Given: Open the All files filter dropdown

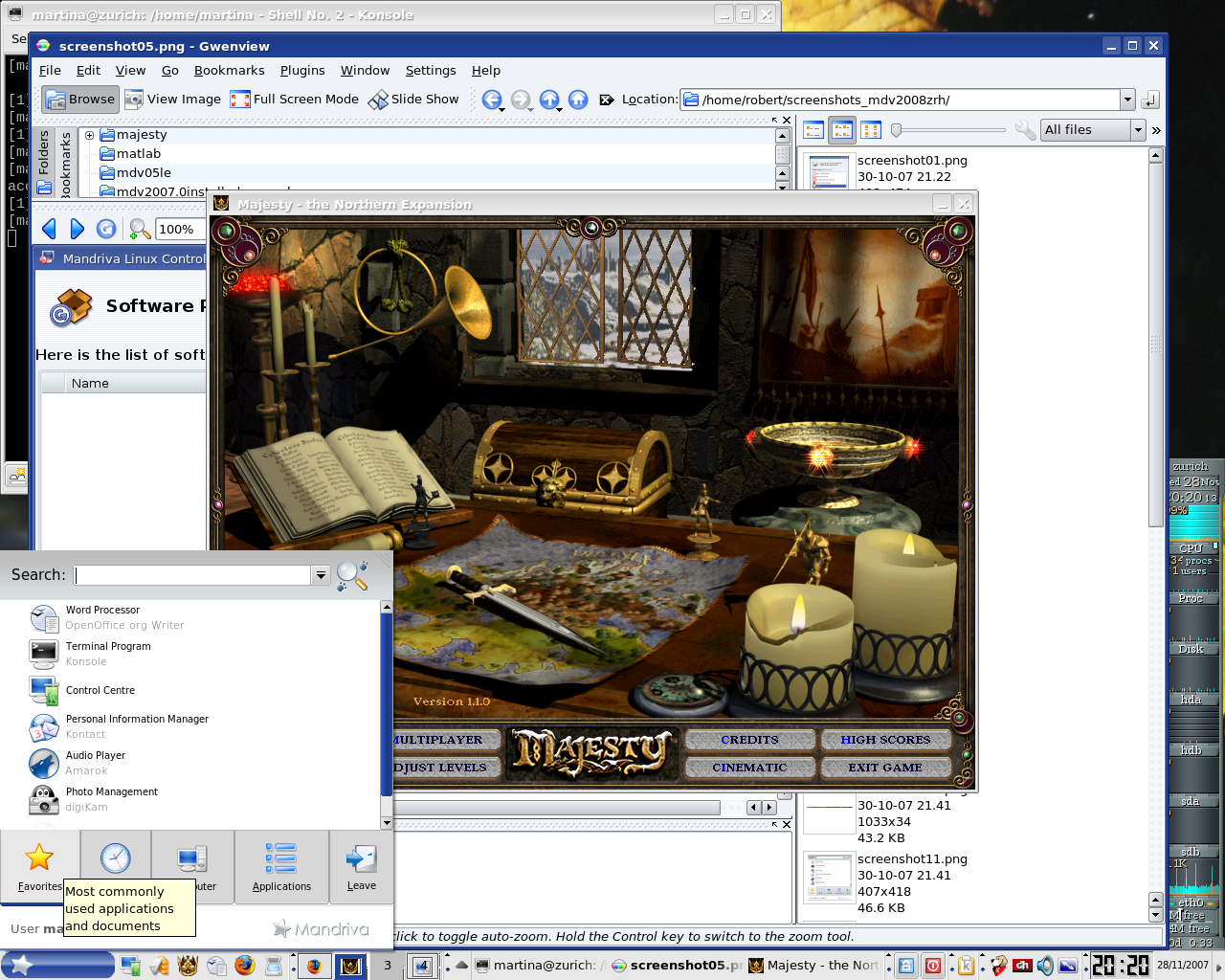Looking at the screenshot, I should [1093, 130].
